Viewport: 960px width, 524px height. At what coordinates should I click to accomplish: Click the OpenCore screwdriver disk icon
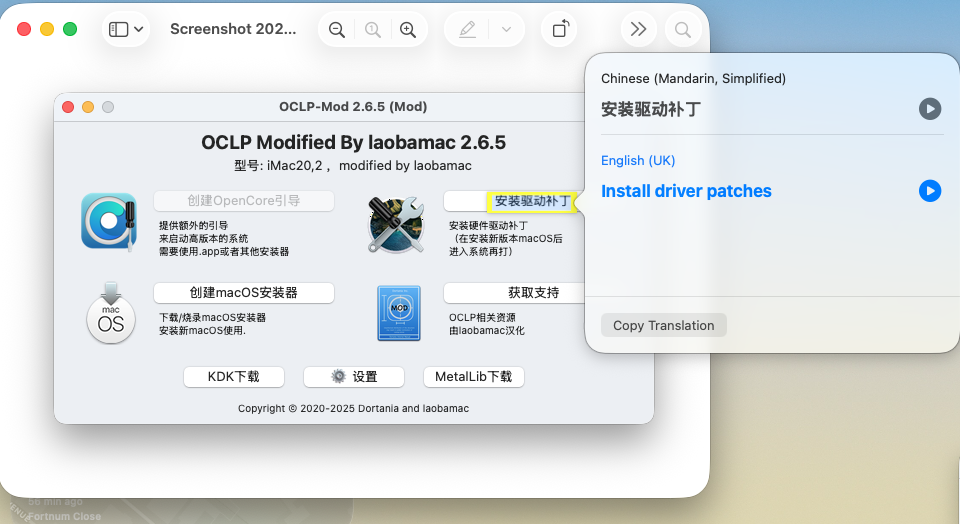pos(109,221)
